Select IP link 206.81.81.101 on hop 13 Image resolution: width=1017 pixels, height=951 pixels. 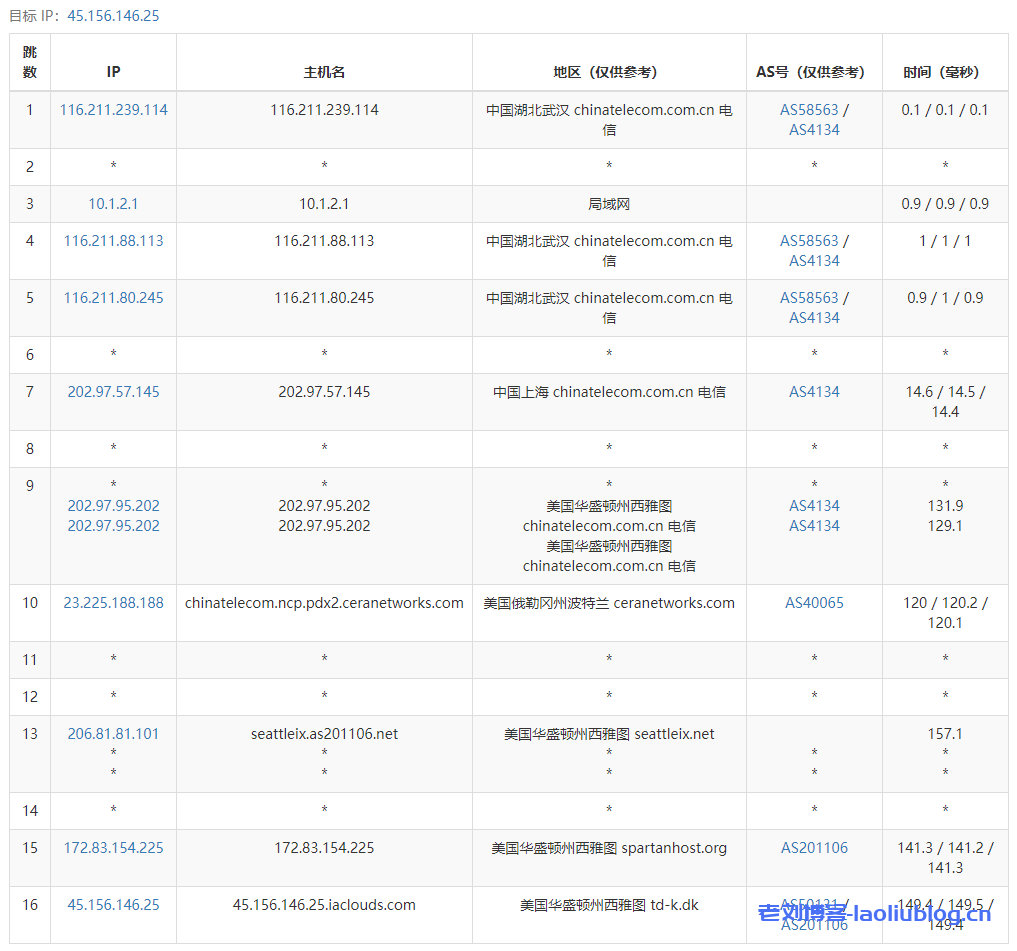(113, 733)
